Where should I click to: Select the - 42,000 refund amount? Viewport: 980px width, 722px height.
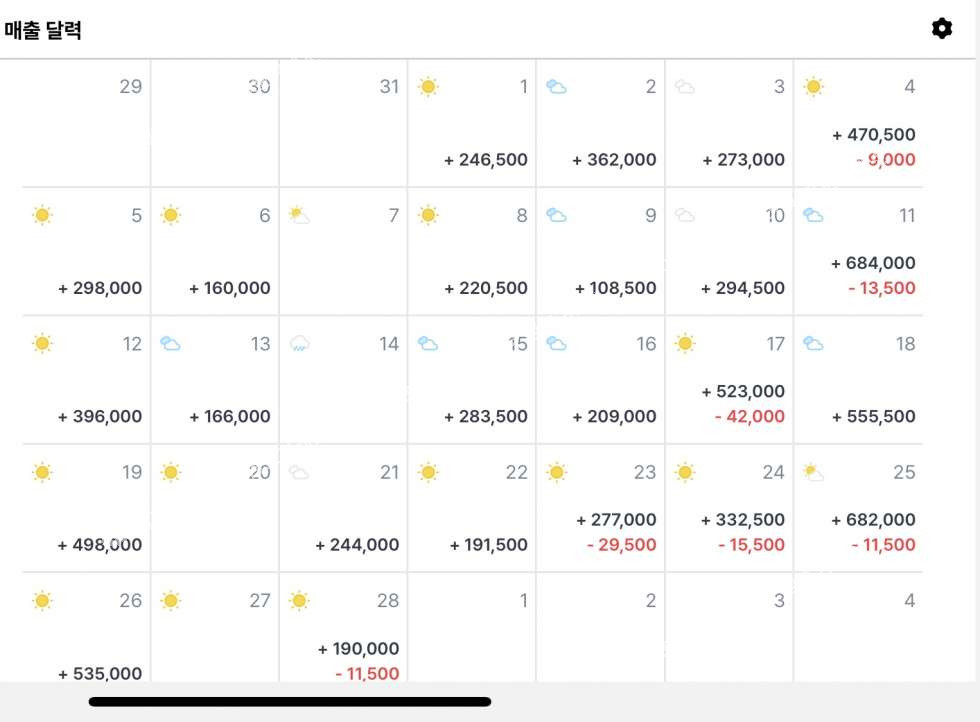pyautogui.click(x=750, y=416)
